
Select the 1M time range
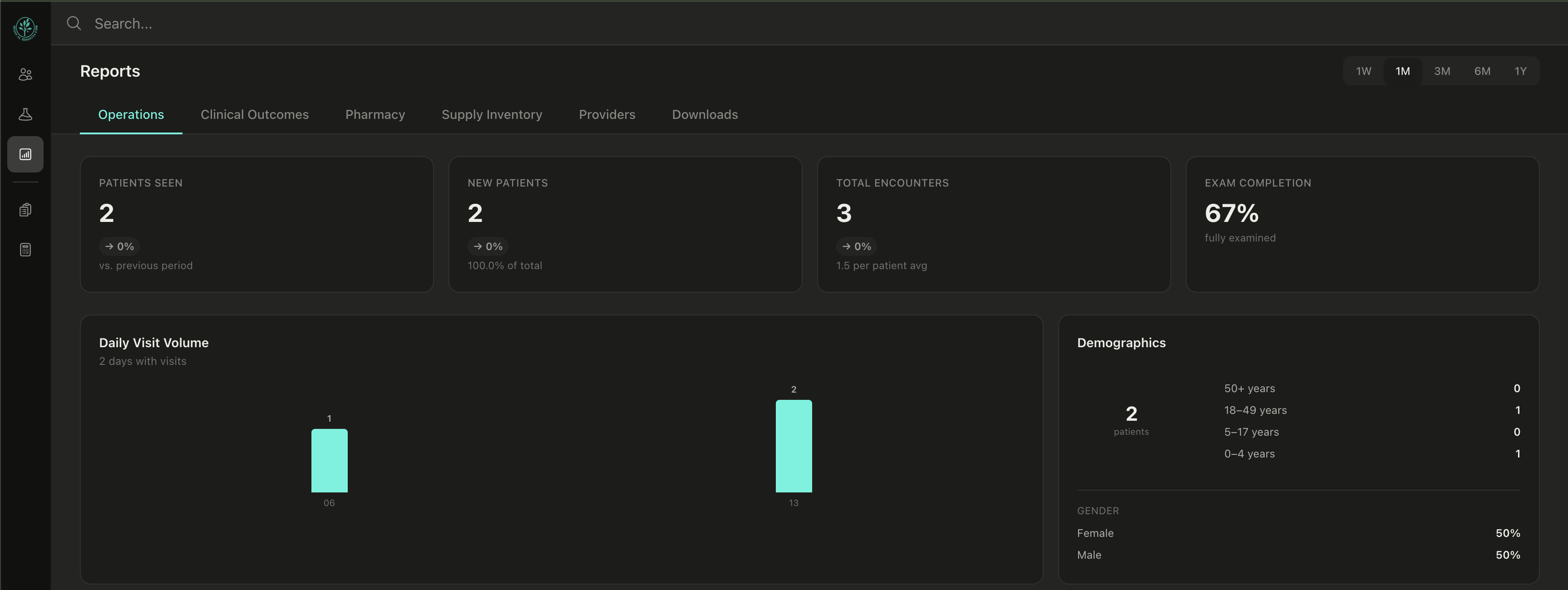click(1402, 71)
